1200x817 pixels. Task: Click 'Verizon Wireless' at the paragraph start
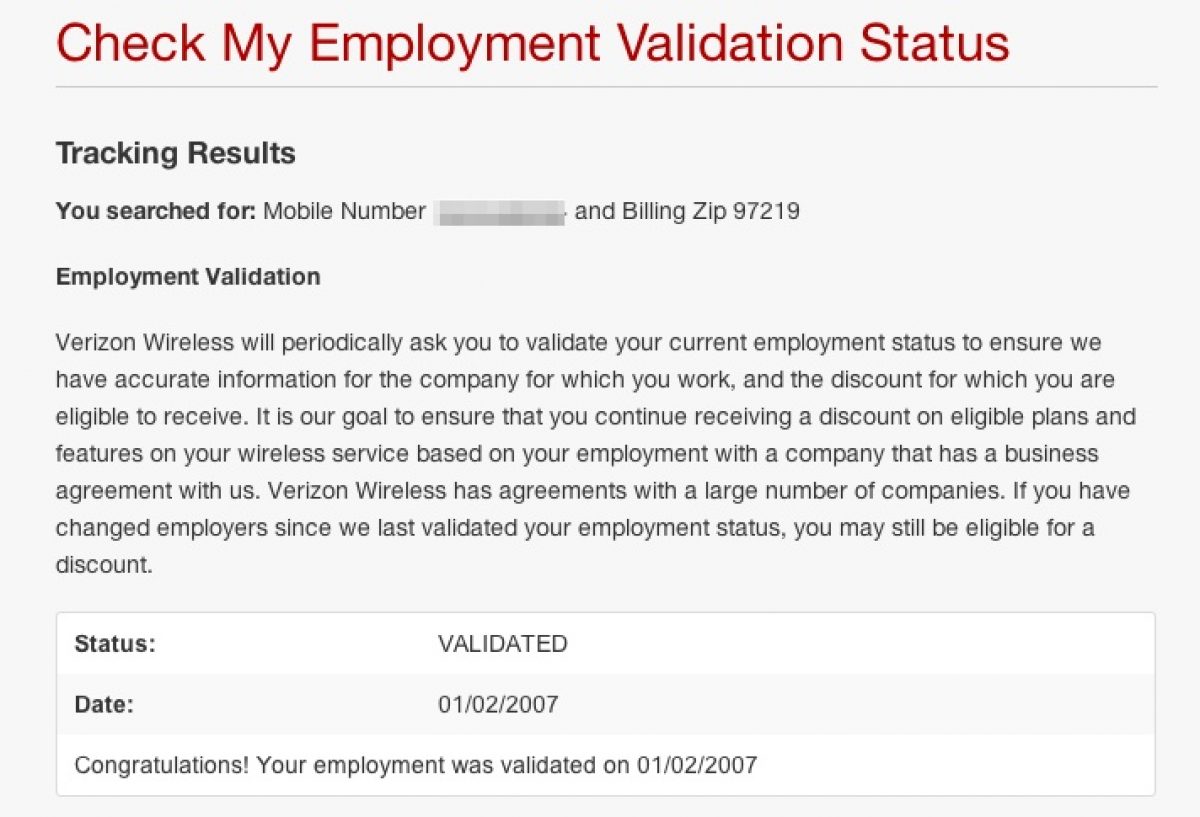[145, 343]
